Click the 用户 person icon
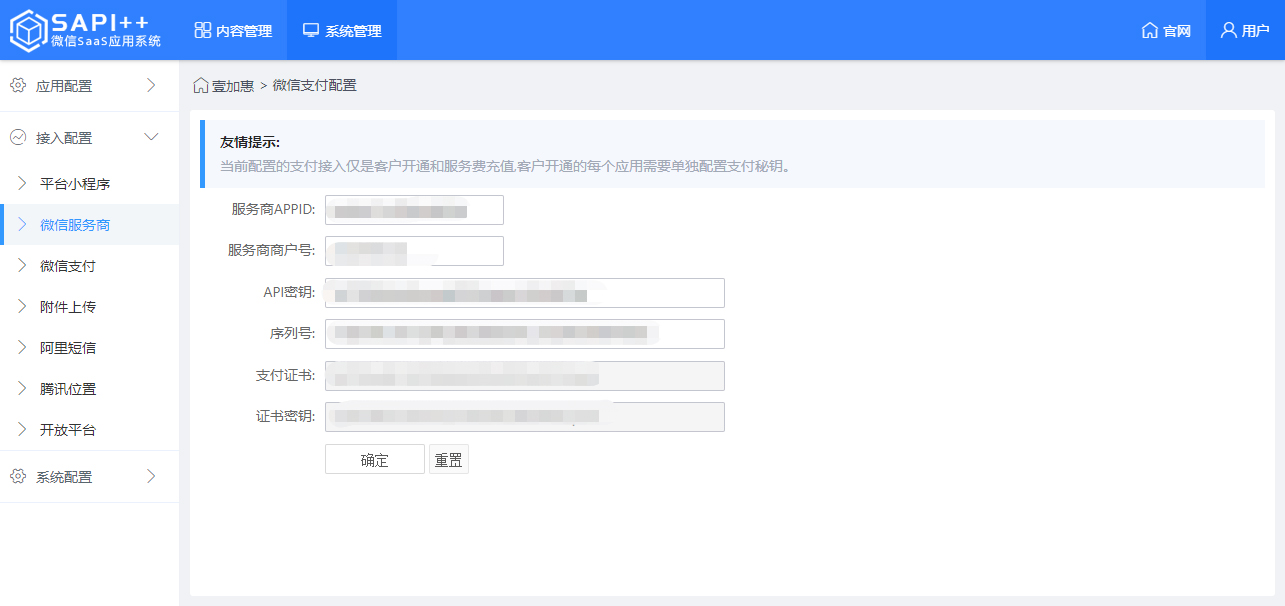The height and width of the screenshot is (606, 1285). tap(1228, 30)
